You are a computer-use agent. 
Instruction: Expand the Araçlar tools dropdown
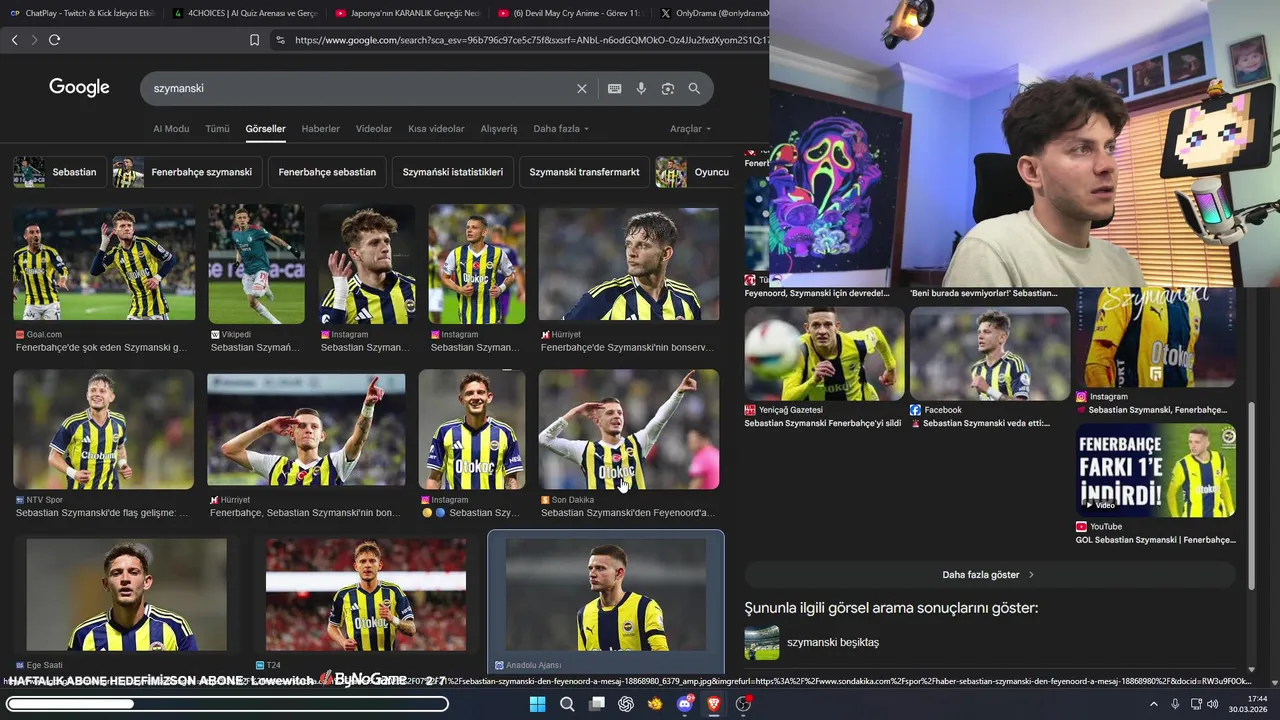[690, 129]
